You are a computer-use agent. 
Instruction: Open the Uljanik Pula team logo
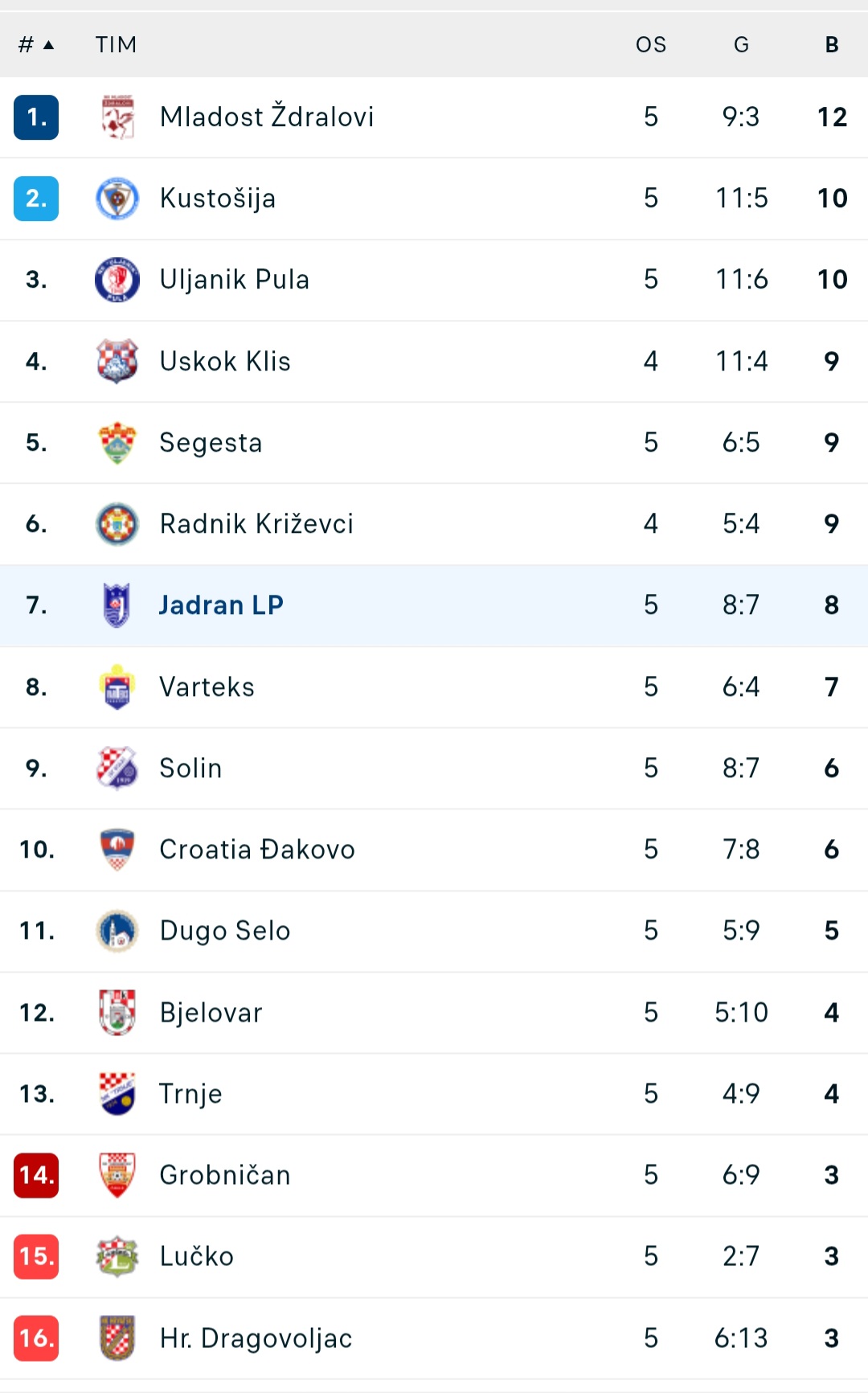pos(117,280)
